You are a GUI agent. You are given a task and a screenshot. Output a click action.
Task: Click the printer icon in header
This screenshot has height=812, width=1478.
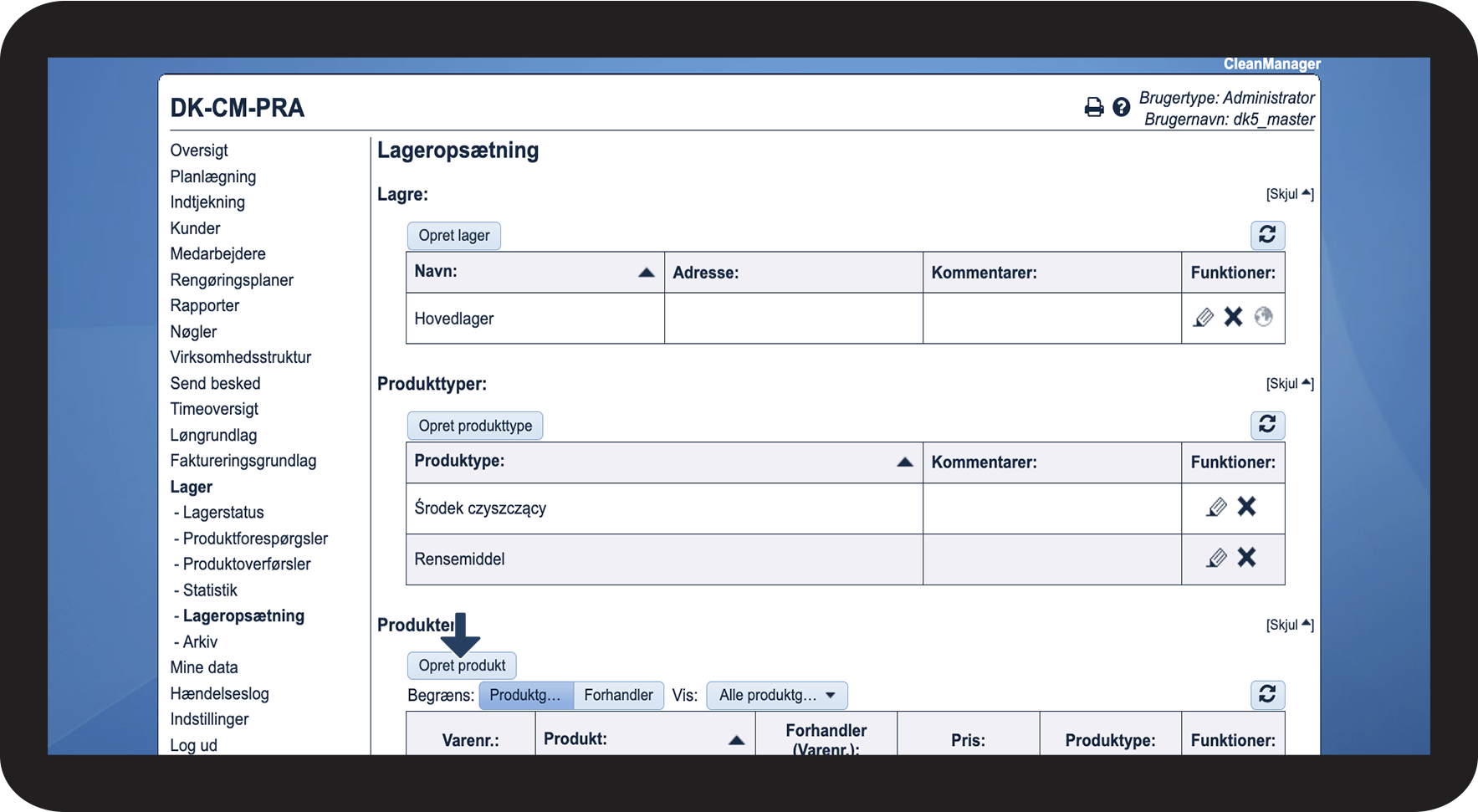point(1093,107)
